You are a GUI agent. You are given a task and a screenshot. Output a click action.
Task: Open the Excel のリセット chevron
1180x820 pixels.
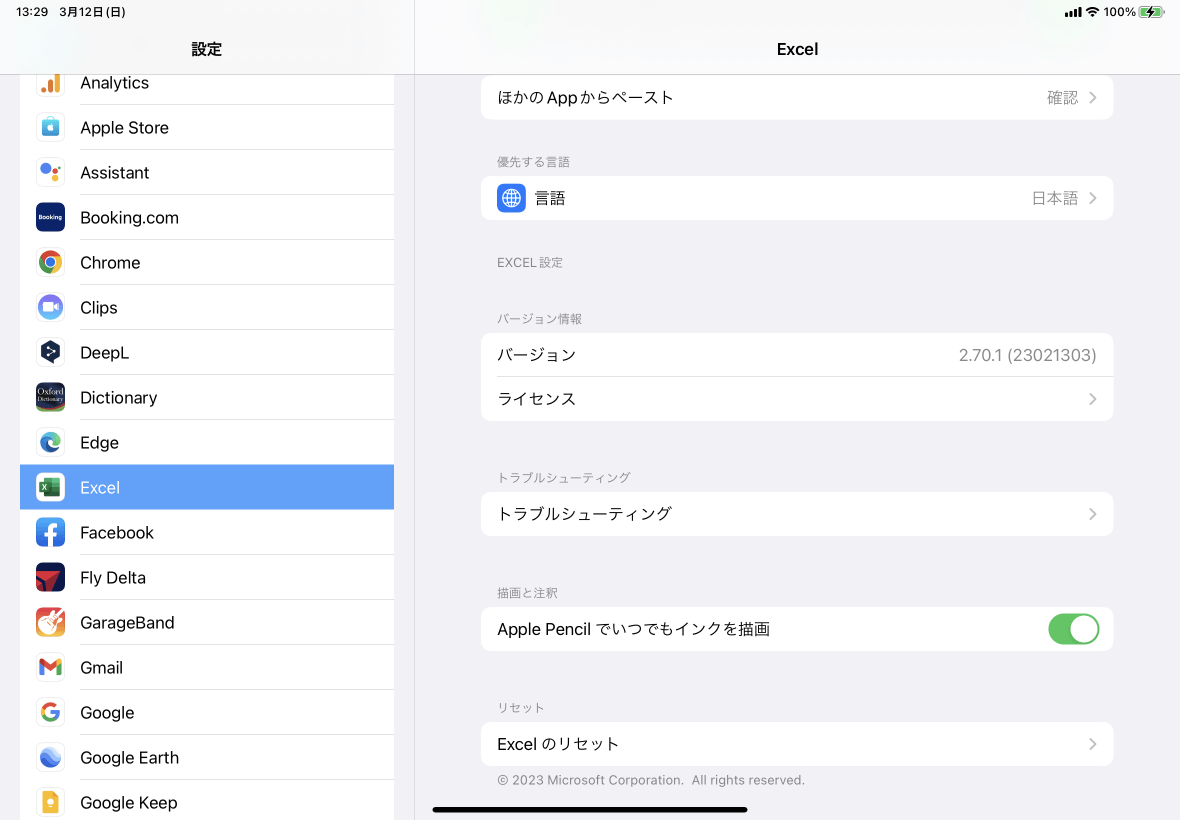1093,744
